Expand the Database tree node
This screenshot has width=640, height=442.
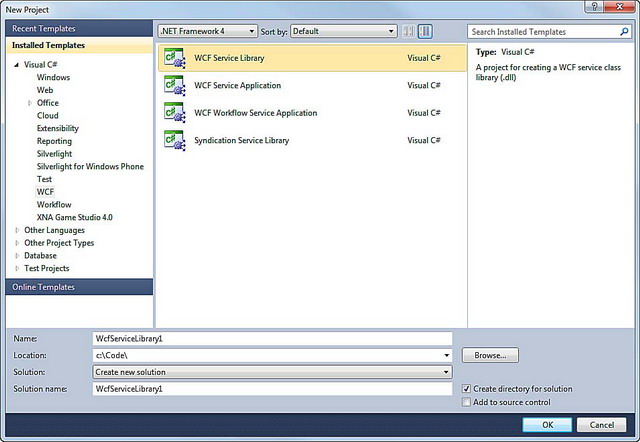coord(17,255)
